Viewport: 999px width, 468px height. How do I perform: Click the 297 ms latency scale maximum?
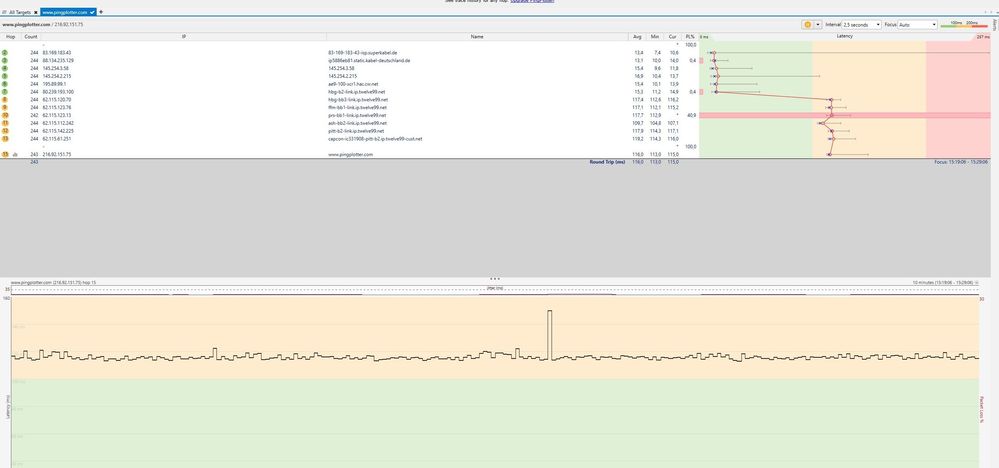pos(983,37)
